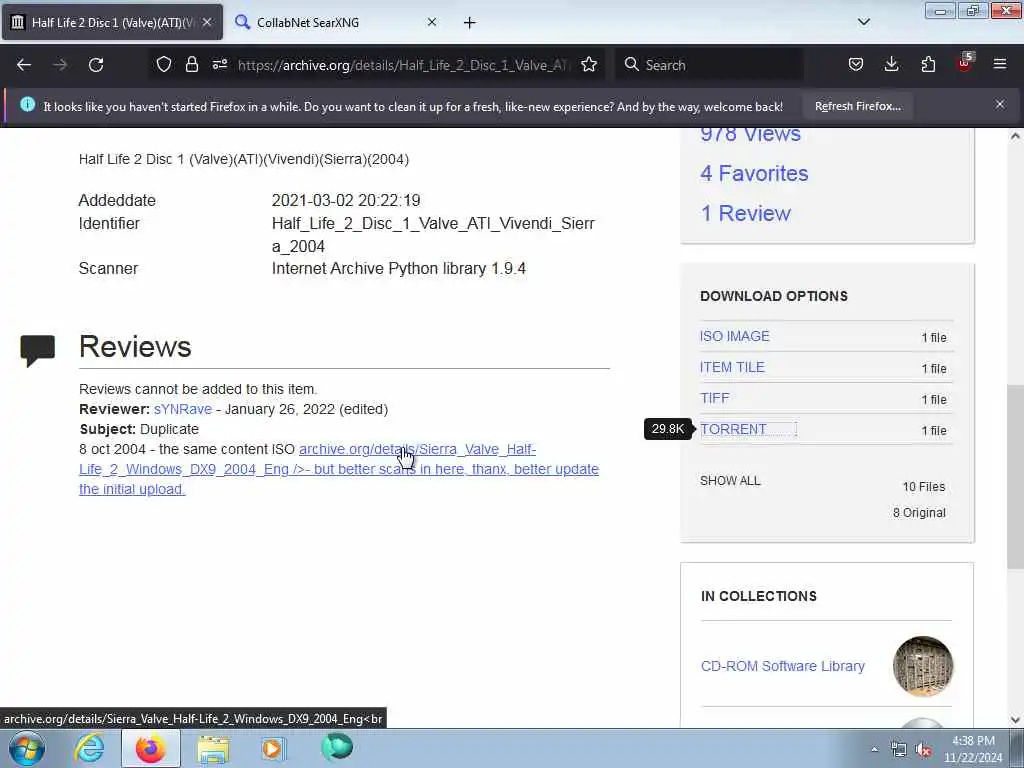Open Windows Media Player from taskbar

point(274,748)
